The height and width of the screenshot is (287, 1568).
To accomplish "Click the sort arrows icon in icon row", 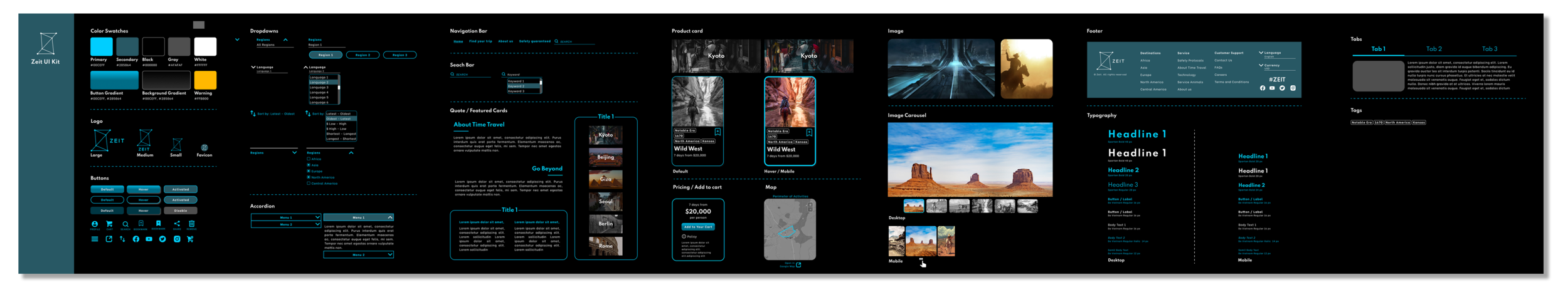I will coord(122,239).
